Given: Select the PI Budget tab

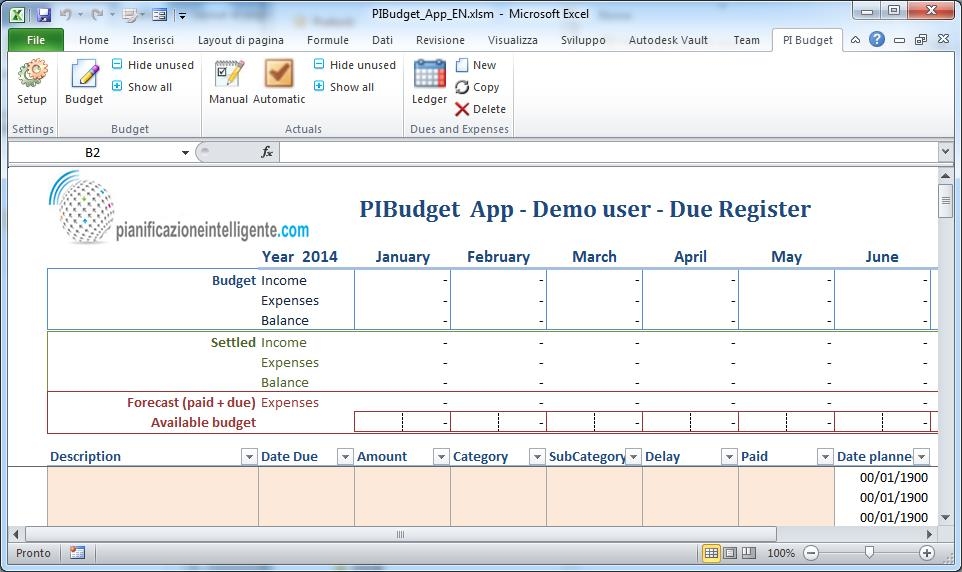Looking at the screenshot, I should [x=807, y=40].
